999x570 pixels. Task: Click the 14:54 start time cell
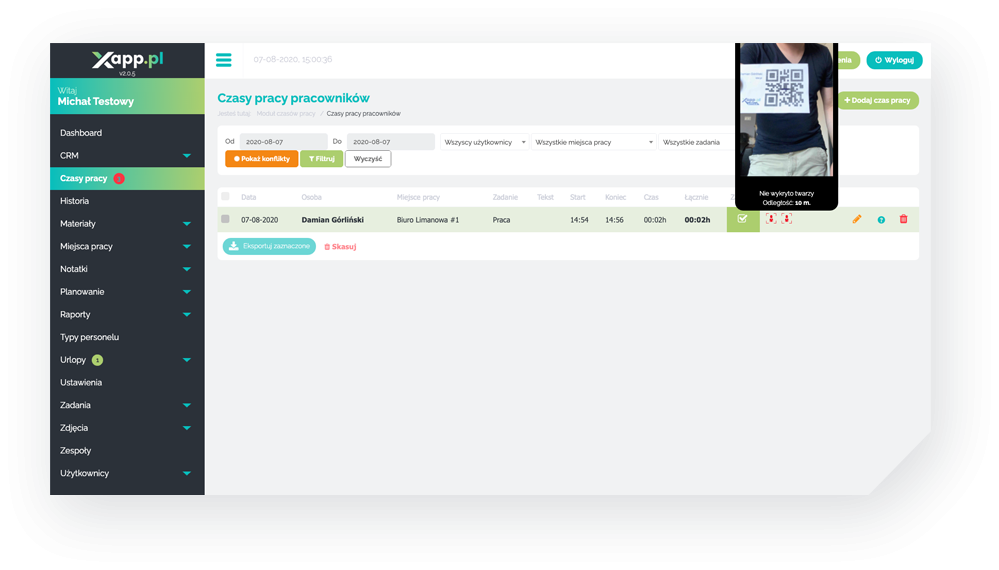pos(579,220)
